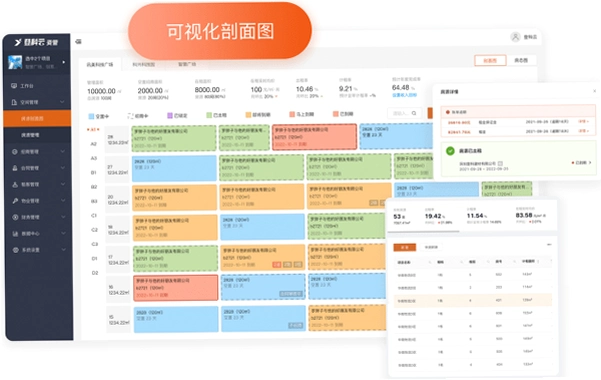Viewport: 601px width, 380px height.
Task: Select building A1 in the letter index column
Action: pos(93,130)
